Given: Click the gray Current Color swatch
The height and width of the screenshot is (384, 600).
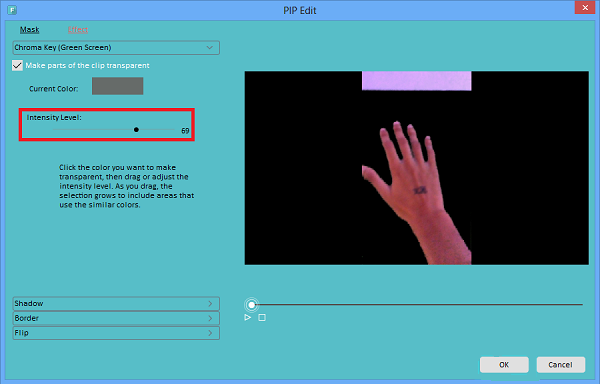Looking at the screenshot, I should [x=117, y=86].
